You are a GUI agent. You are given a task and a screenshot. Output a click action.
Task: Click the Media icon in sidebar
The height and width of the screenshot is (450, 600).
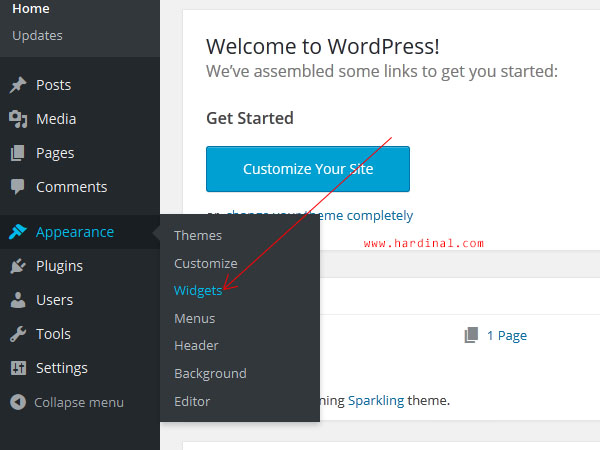[x=18, y=119]
